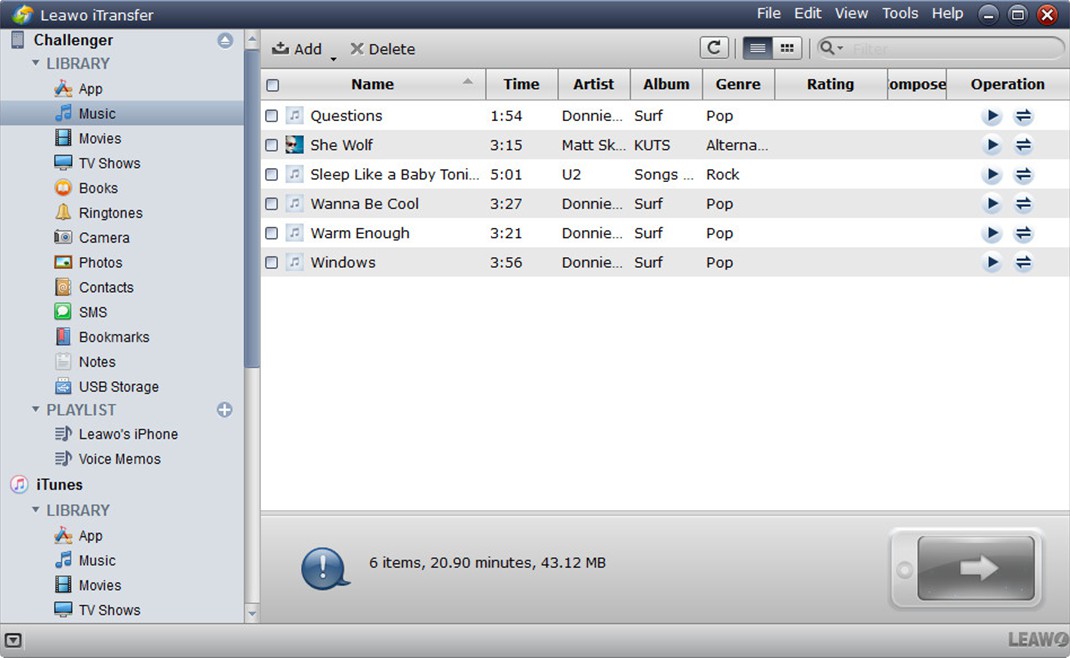The width and height of the screenshot is (1070, 658).
Task: Select Movies in Challenger library
Action: tap(99, 139)
